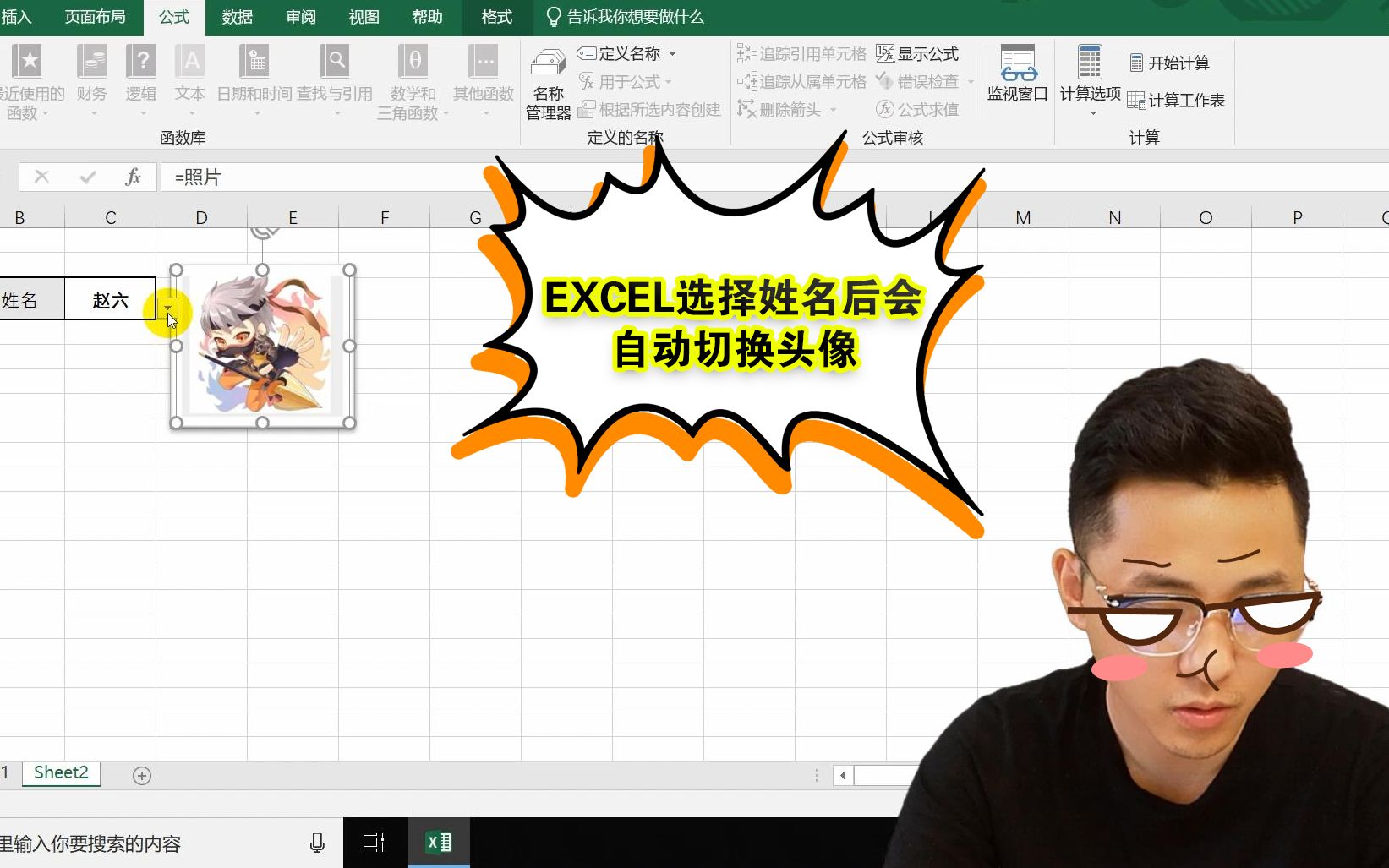Viewport: 1389px width, 868px height.
Task: Click the lightbulb tell-me search icon
Action: coord(554,17)
